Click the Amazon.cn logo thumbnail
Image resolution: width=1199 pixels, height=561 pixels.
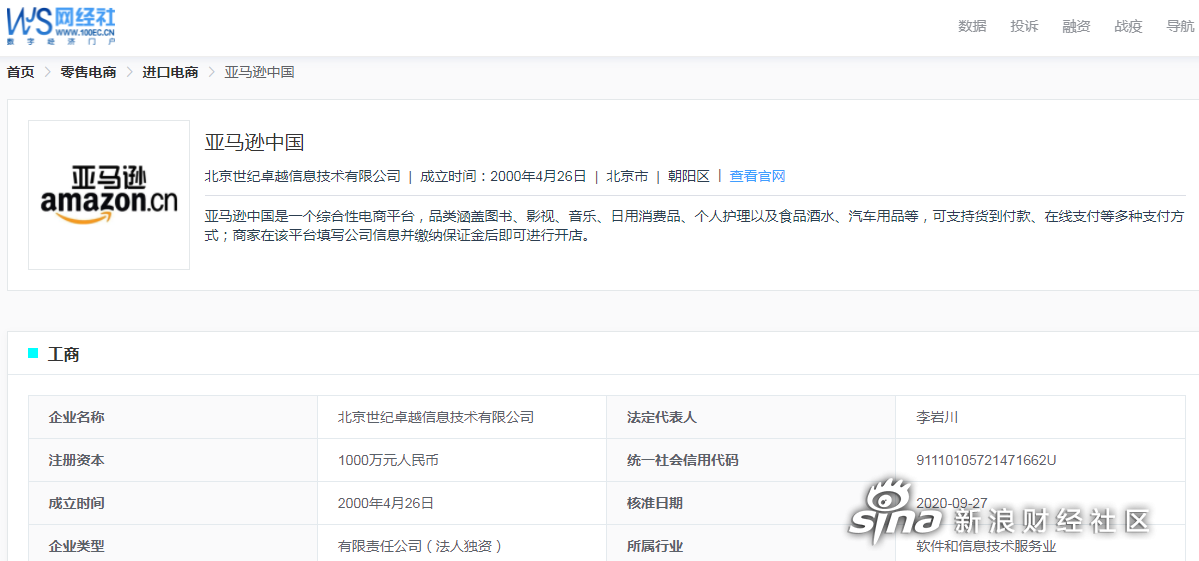[109, 195]
